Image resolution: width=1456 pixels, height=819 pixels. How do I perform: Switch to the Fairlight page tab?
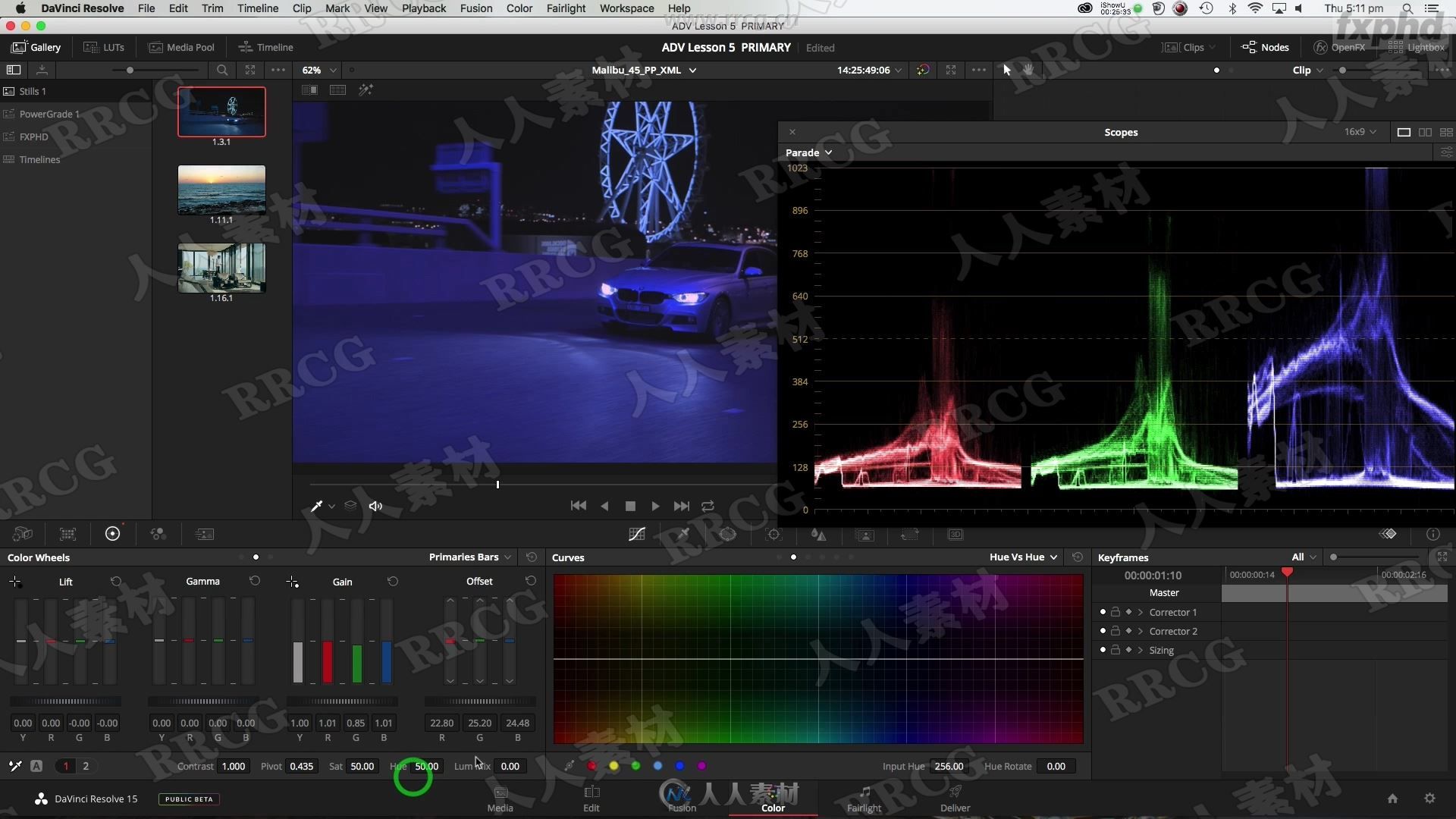point(864,799)
